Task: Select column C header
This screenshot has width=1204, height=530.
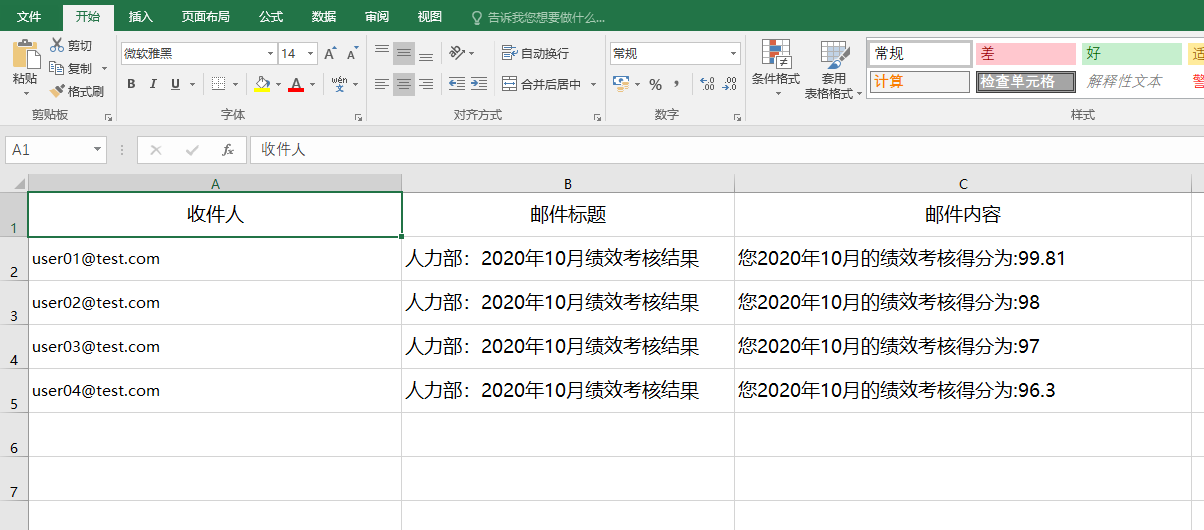Action: (x=963, y=184)
